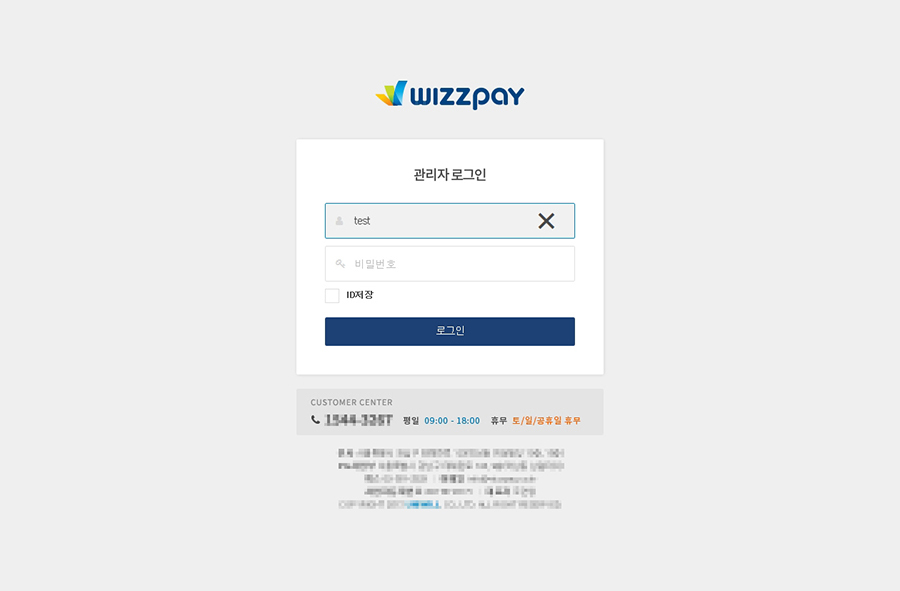Image resolution: width=900 pixels, height=591 pixels.
Task: Click the wizzpay wordmark text
Action: [467, 96]
